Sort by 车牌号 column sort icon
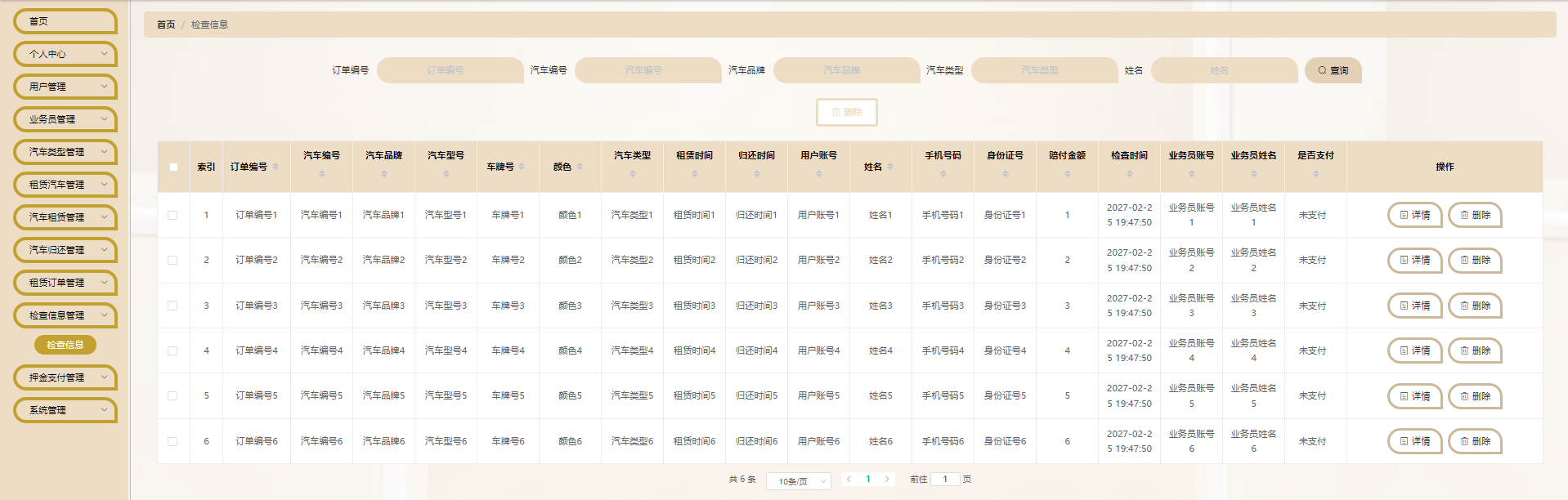The image size is (1568, 500). [522, 167]
